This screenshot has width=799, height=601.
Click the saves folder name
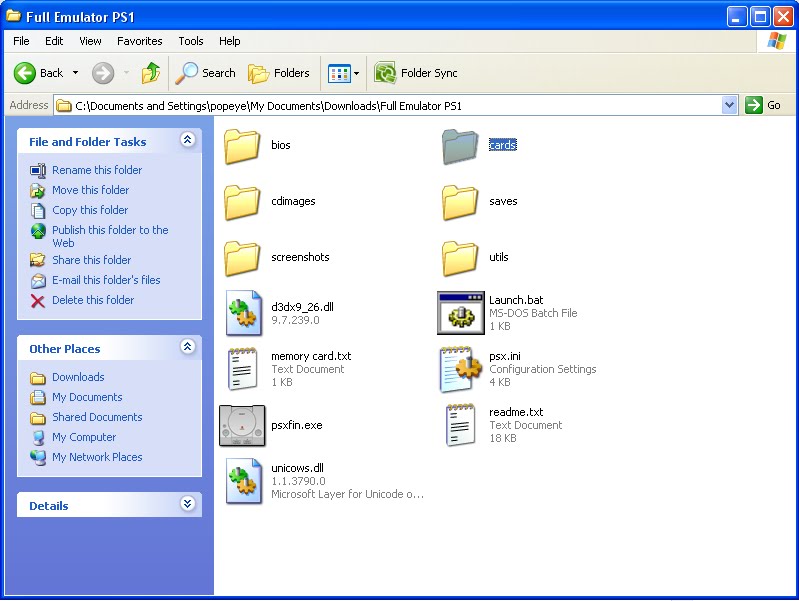503,201
